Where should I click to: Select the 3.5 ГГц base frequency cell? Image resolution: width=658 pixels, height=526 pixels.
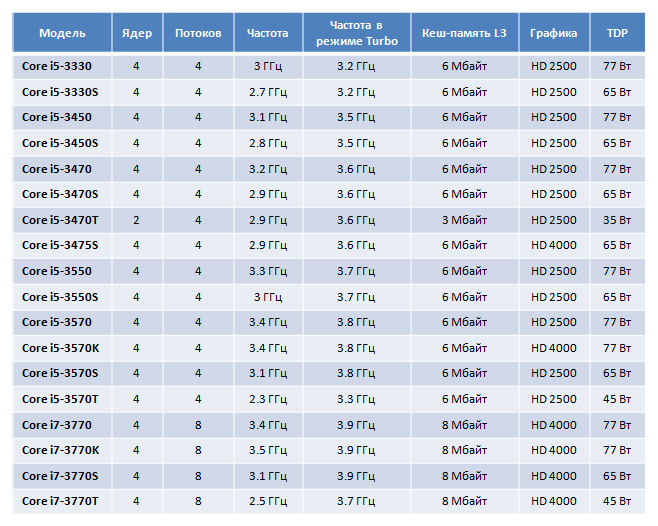pos(268,450)
